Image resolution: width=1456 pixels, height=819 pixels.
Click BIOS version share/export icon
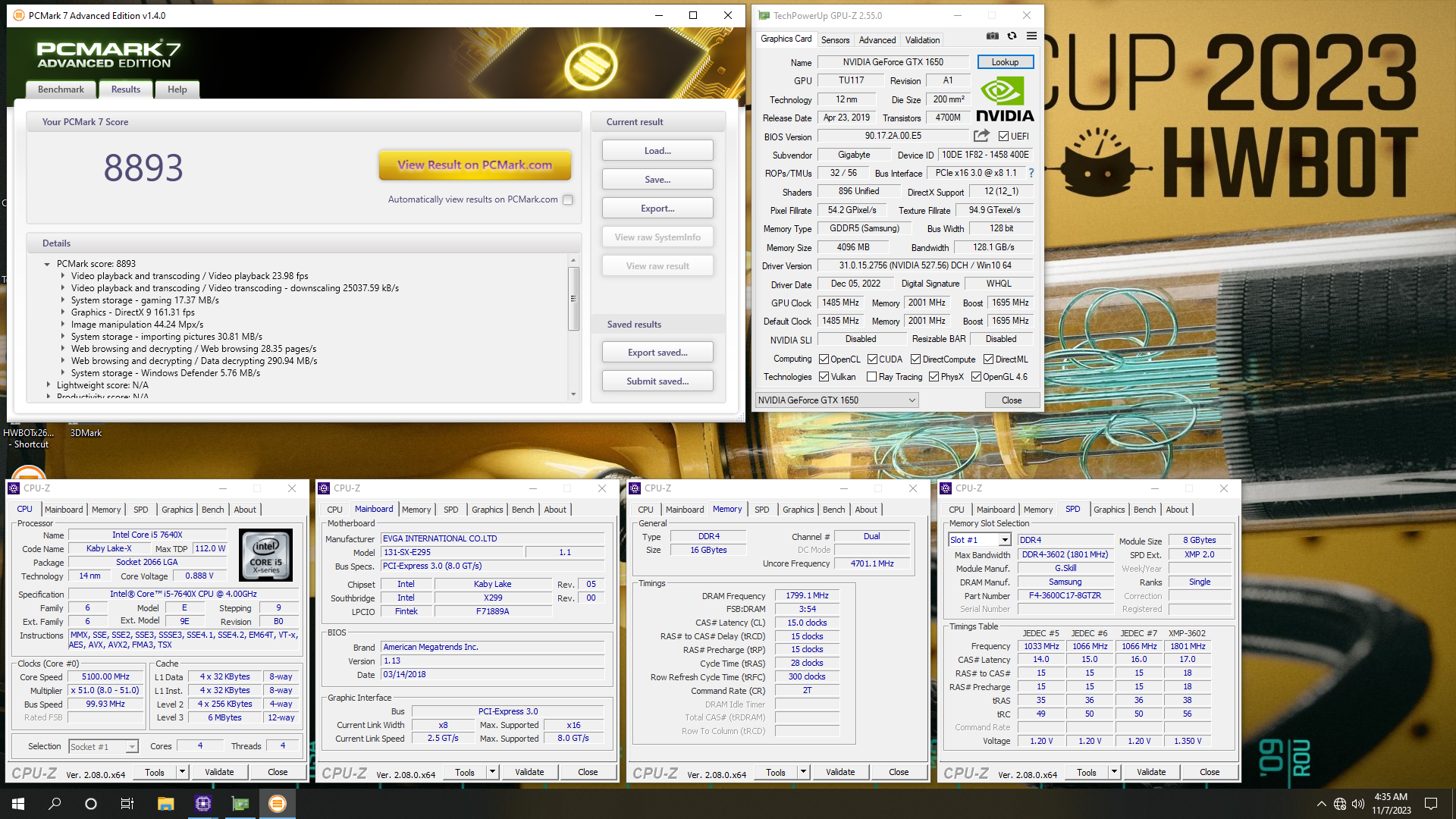981,136
